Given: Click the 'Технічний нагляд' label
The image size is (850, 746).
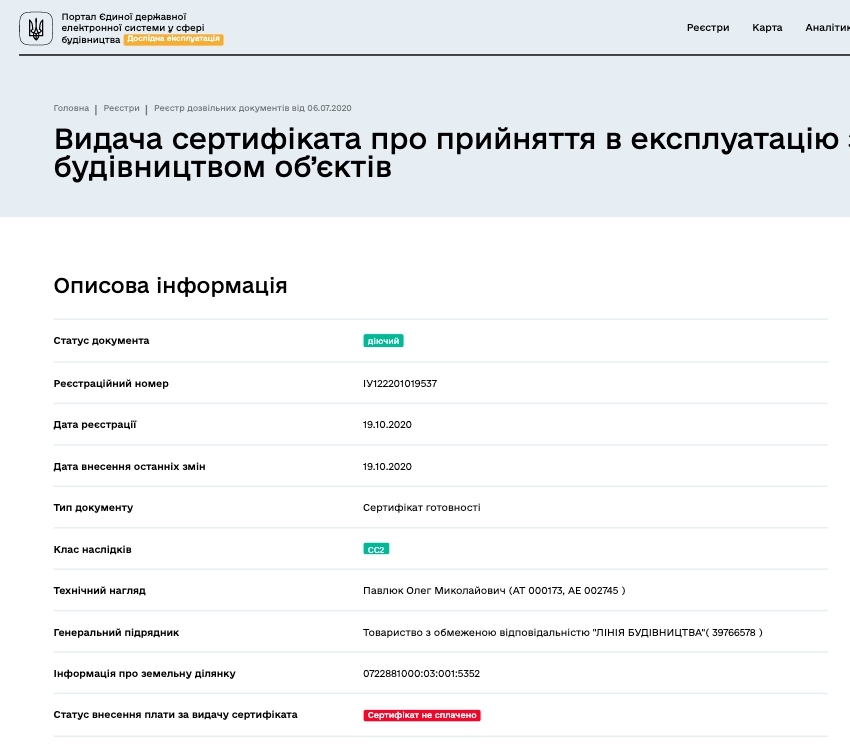Looking at the screenshot, I should pyautogui.click(x=99, y=590).
